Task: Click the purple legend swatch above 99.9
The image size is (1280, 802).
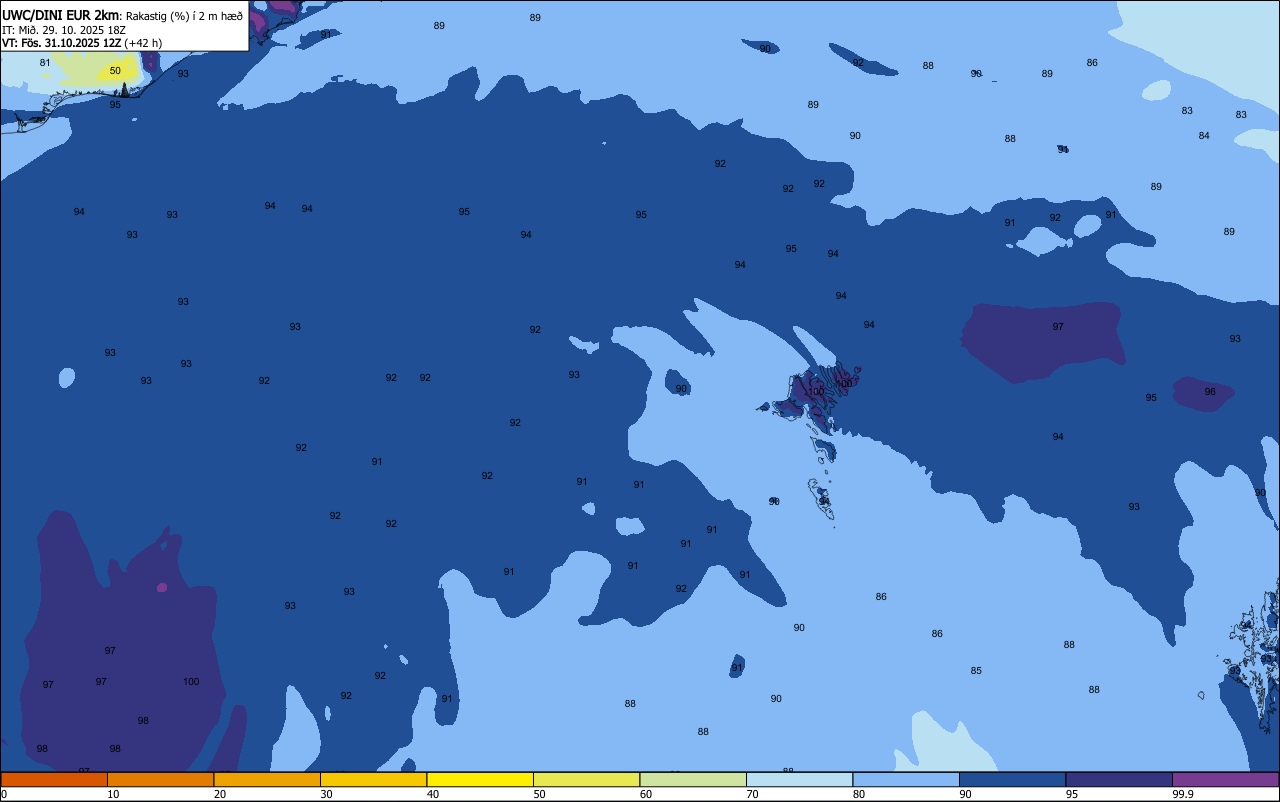Action: (1225, 779)
